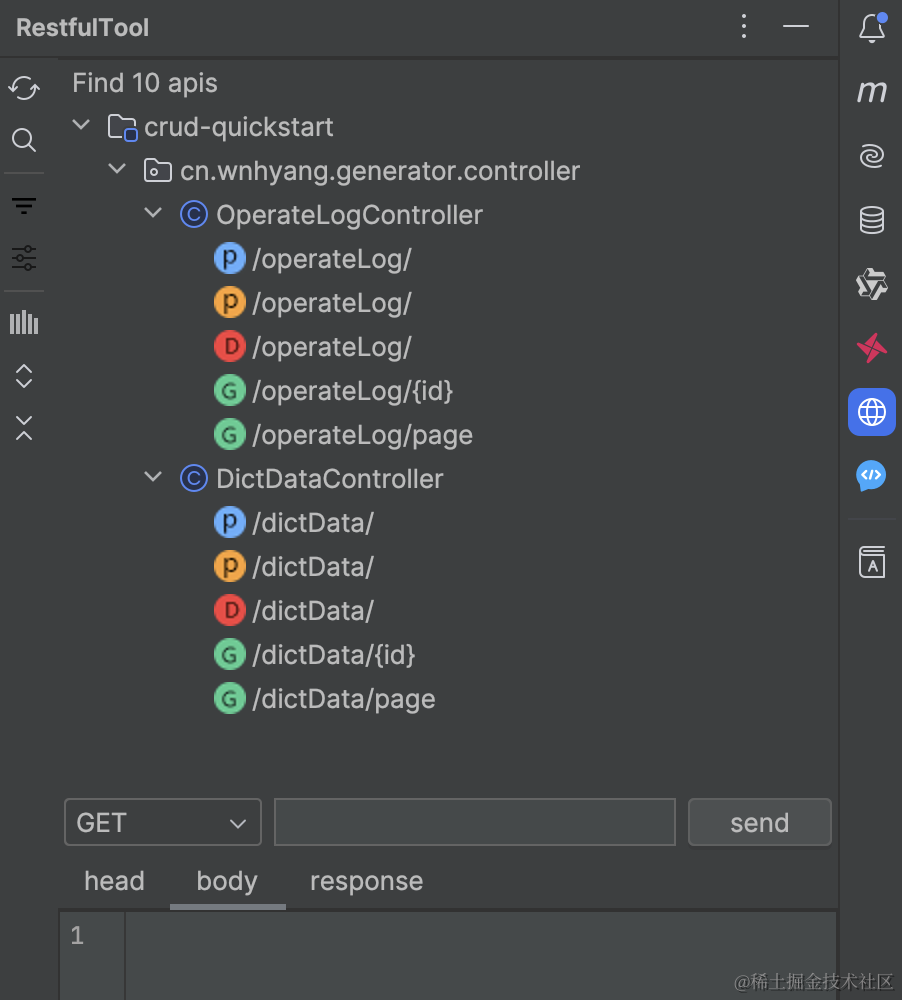Click the request URL input field
Screen dimensions: 902x1000
point(475,823)
